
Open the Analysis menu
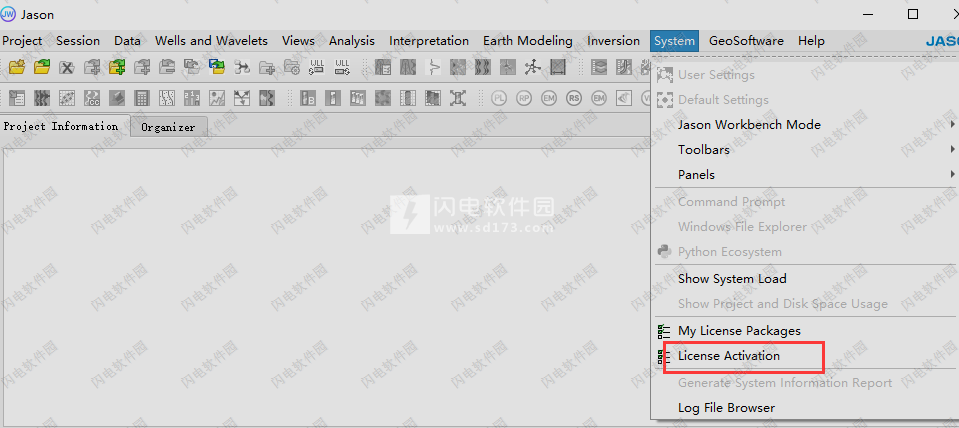352,41
